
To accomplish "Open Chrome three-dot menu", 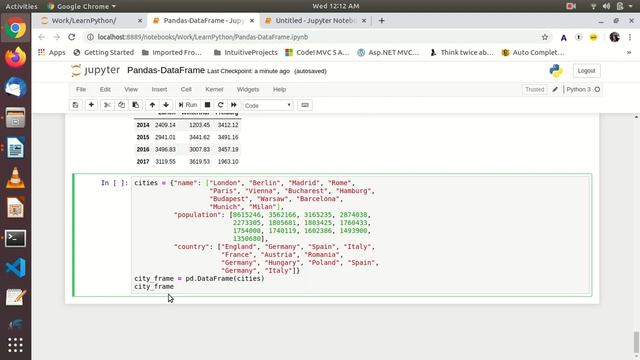I will point(630,37).
